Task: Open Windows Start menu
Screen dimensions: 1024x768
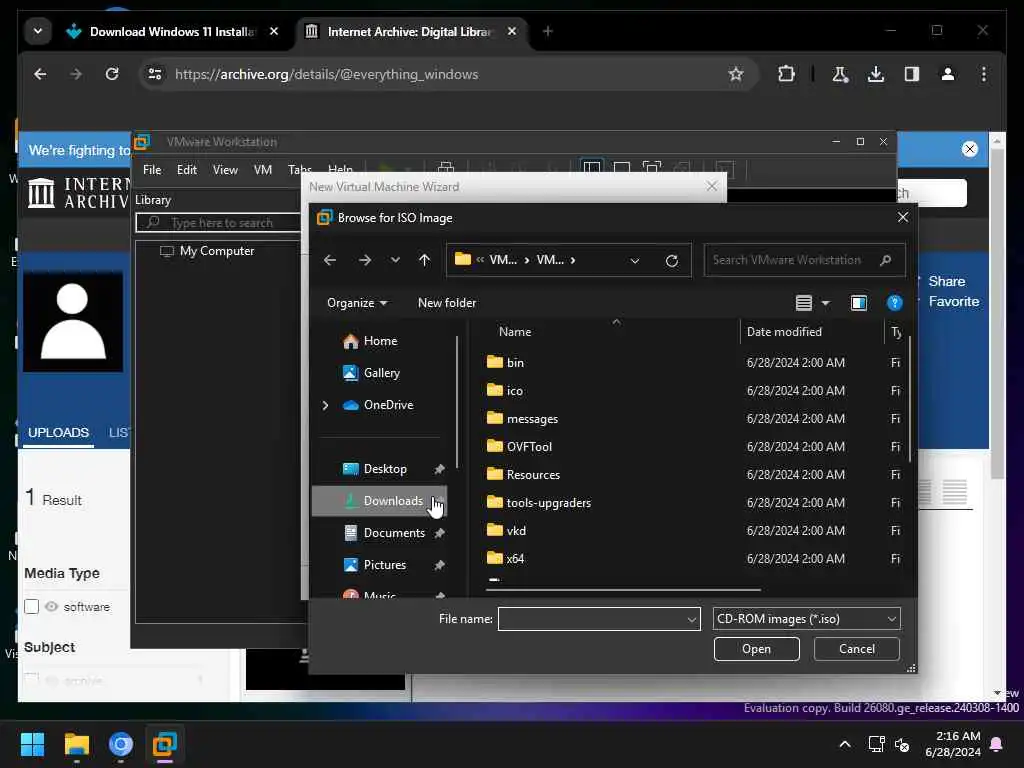Action: (32, 744)
